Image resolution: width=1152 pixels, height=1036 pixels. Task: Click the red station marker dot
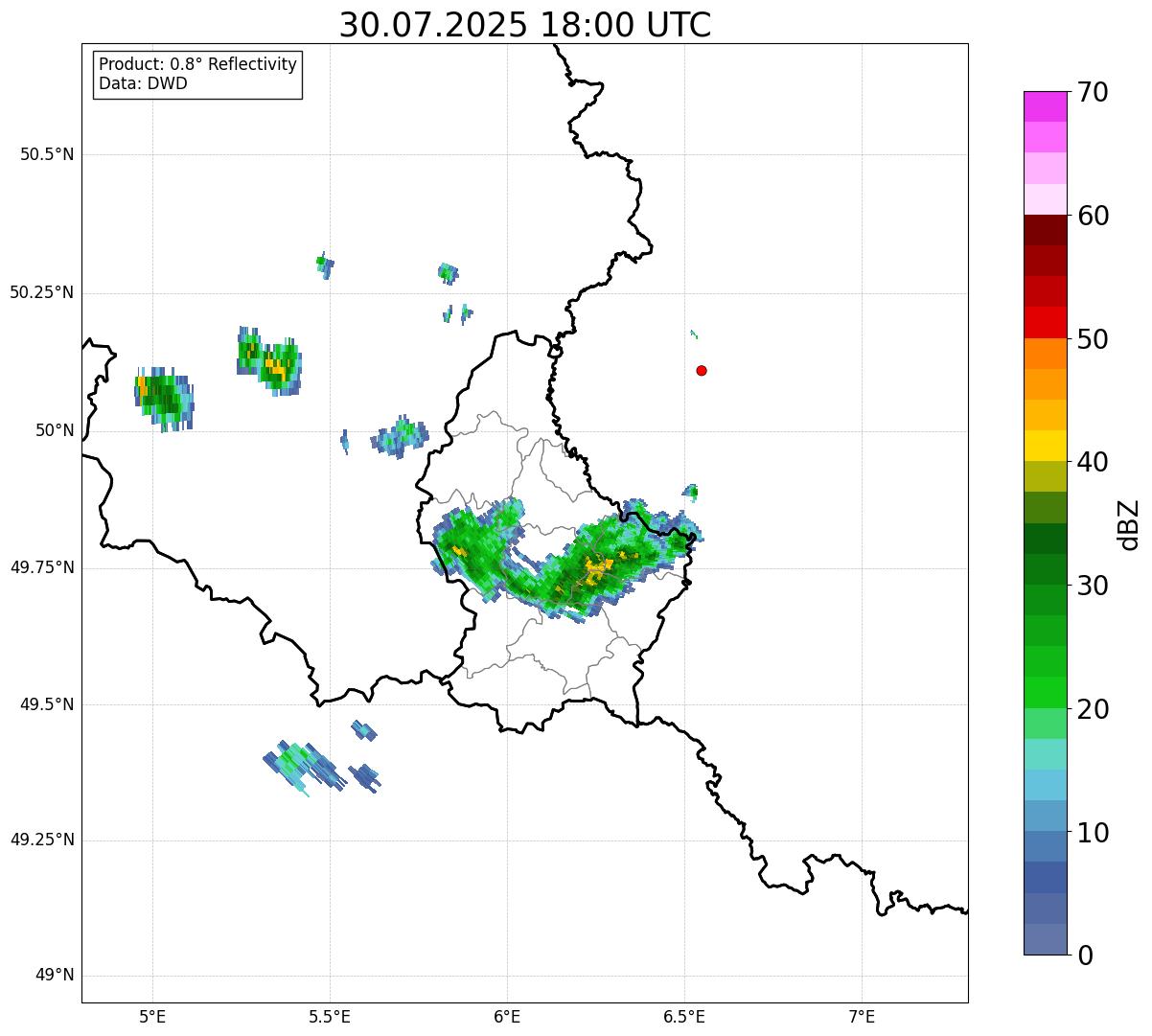(x=702, y=370)
